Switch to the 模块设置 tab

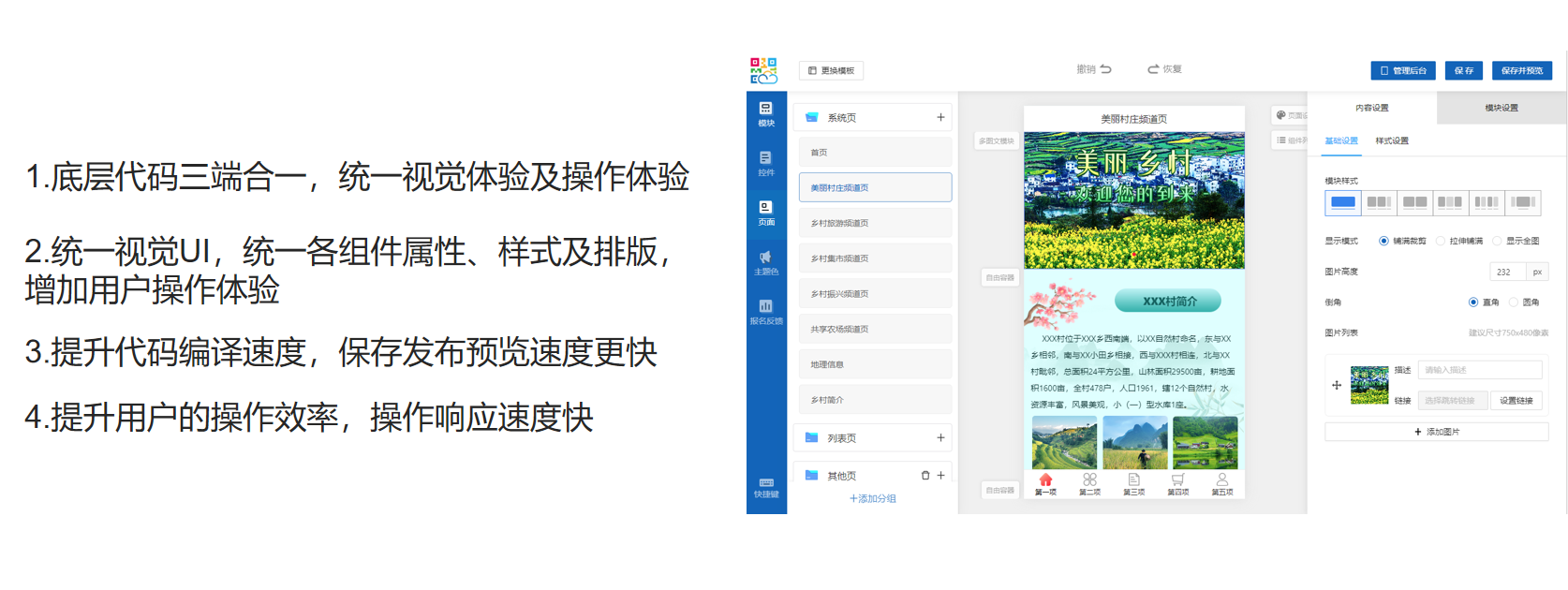click(1501, 109)
